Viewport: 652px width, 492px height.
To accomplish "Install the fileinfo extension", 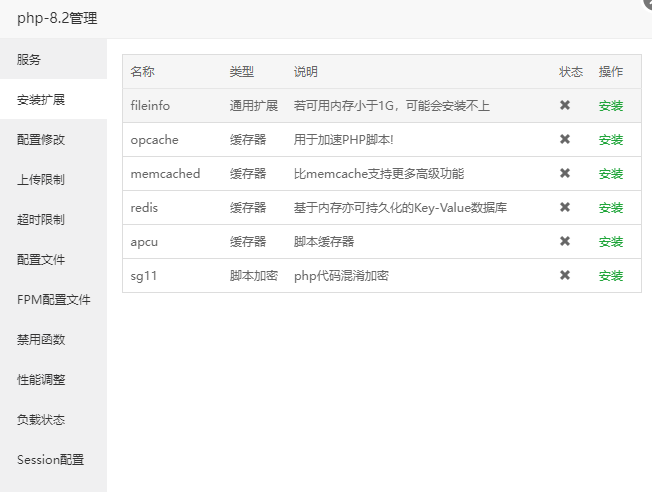I will point(611,106).
